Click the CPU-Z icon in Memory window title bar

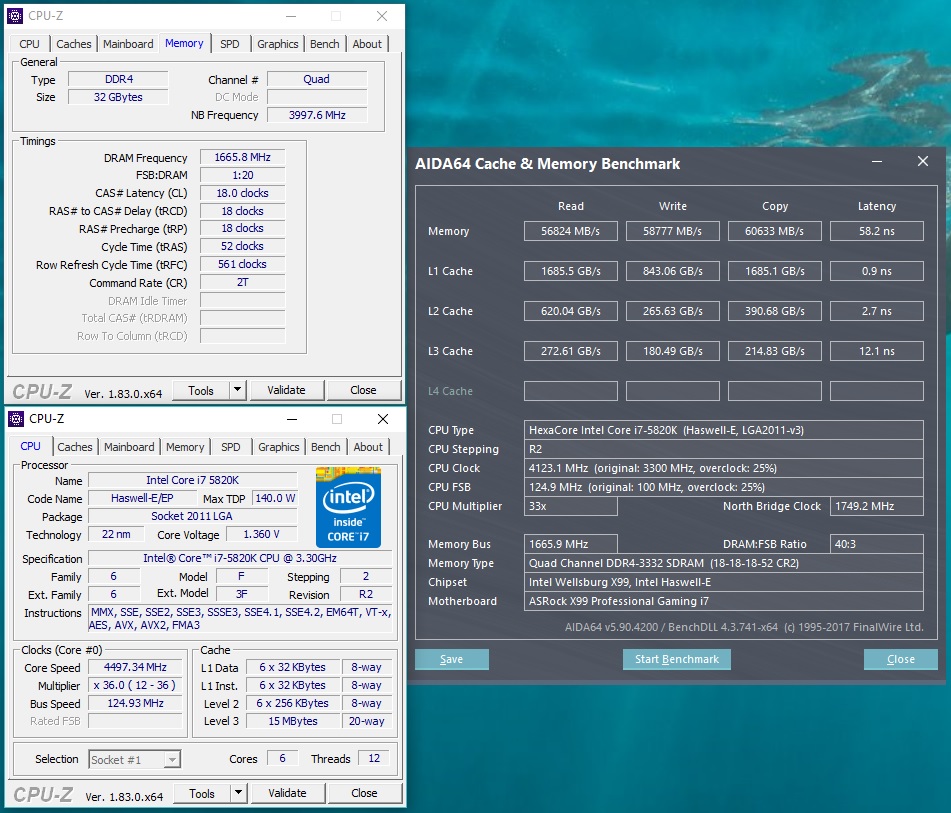(16, 16)
